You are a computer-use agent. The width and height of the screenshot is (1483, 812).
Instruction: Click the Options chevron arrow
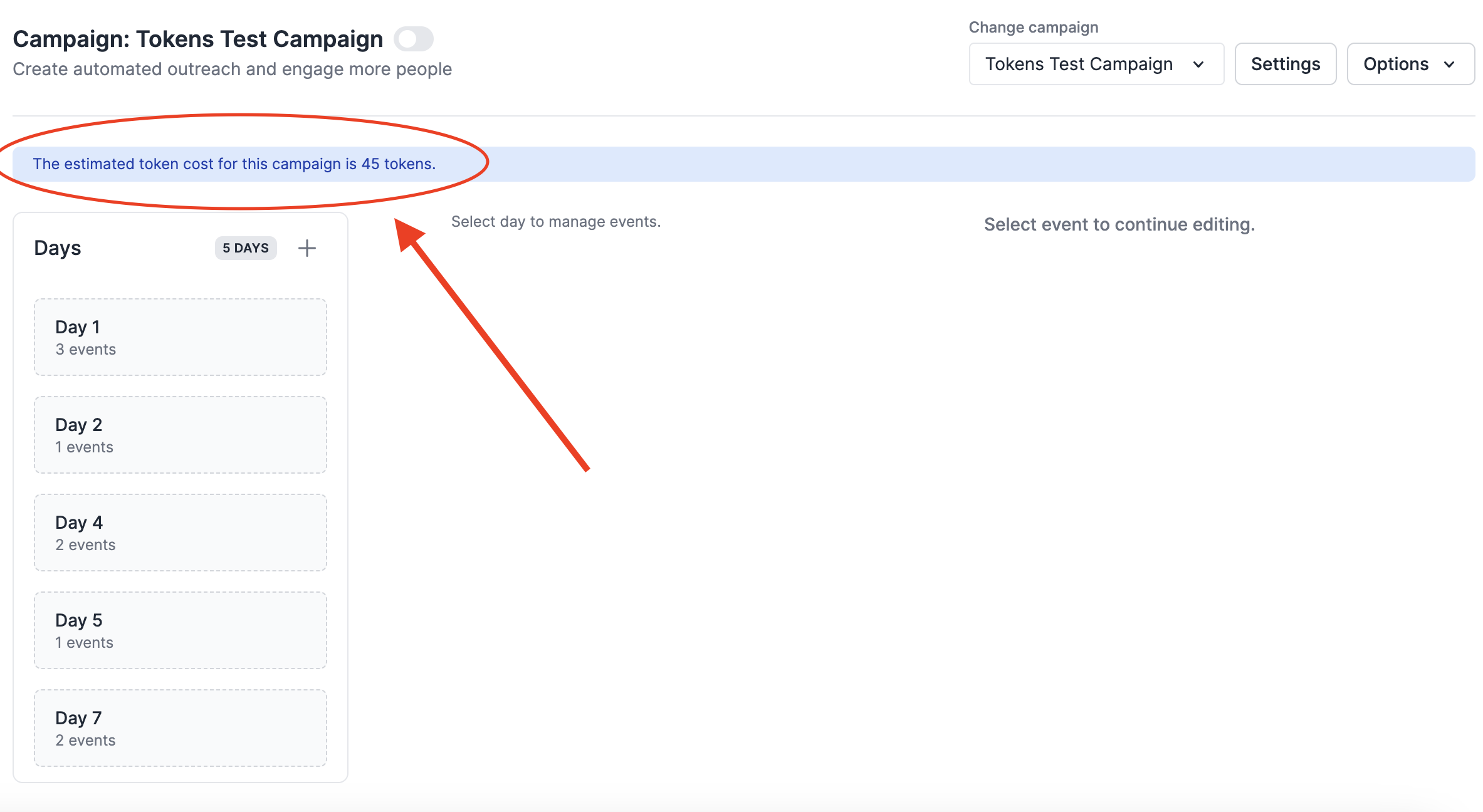[1450, 65]
